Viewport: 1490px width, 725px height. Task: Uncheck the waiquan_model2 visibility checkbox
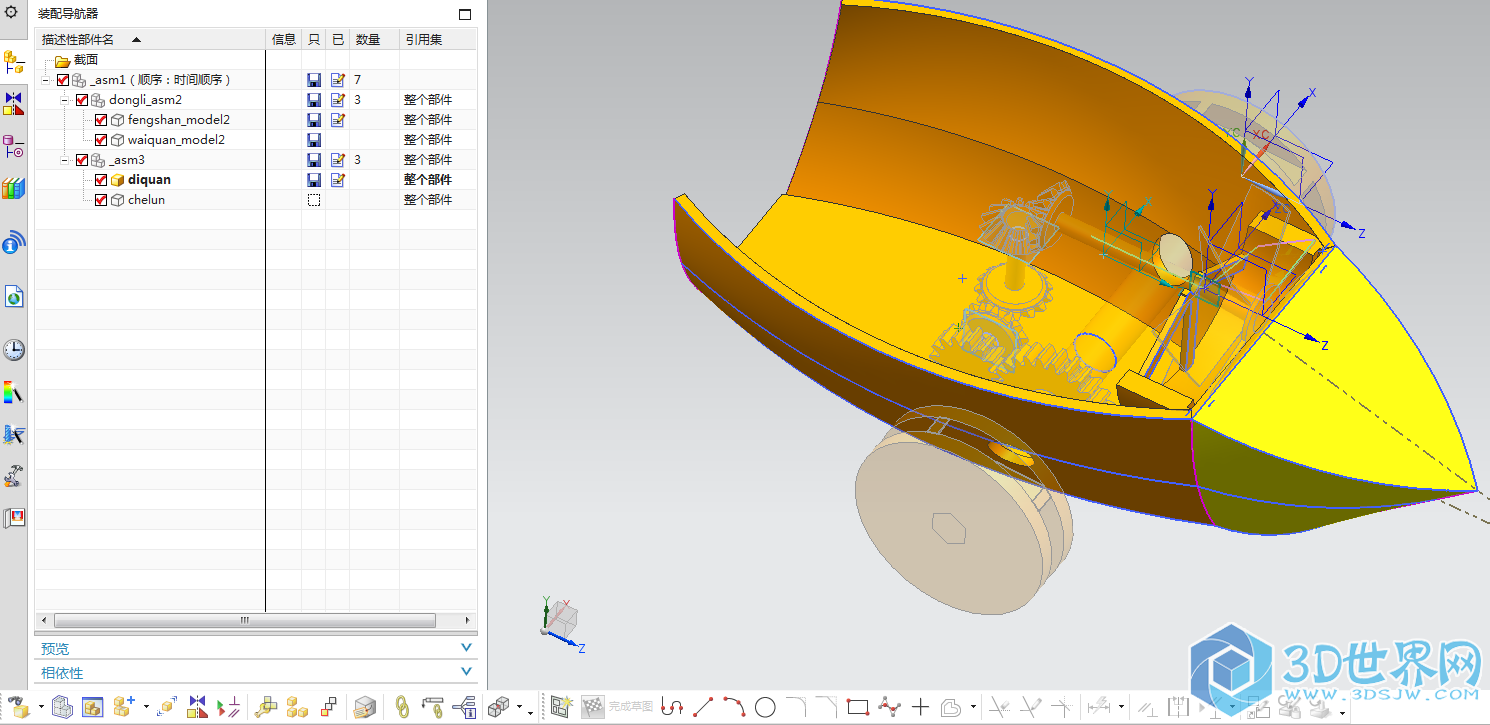[101, 140]
